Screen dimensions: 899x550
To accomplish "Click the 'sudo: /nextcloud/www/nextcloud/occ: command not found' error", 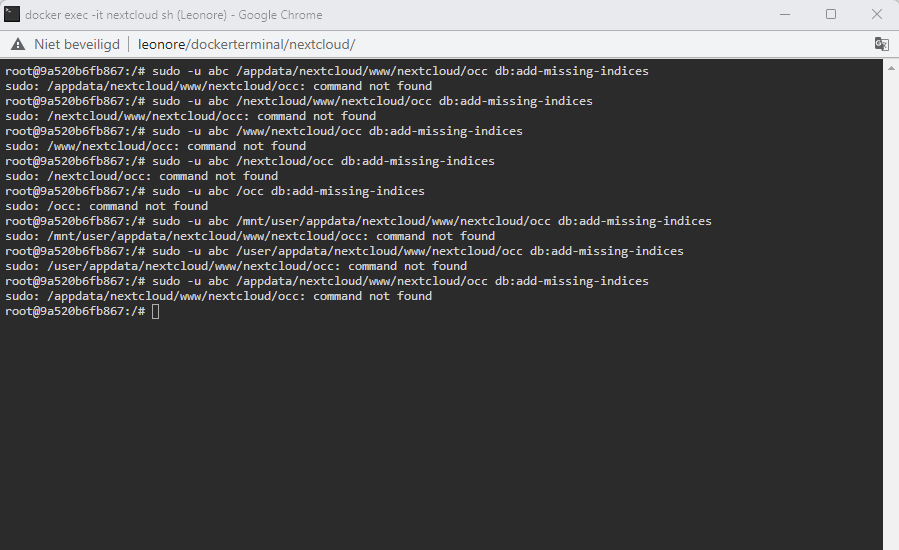I will (190, 116).
